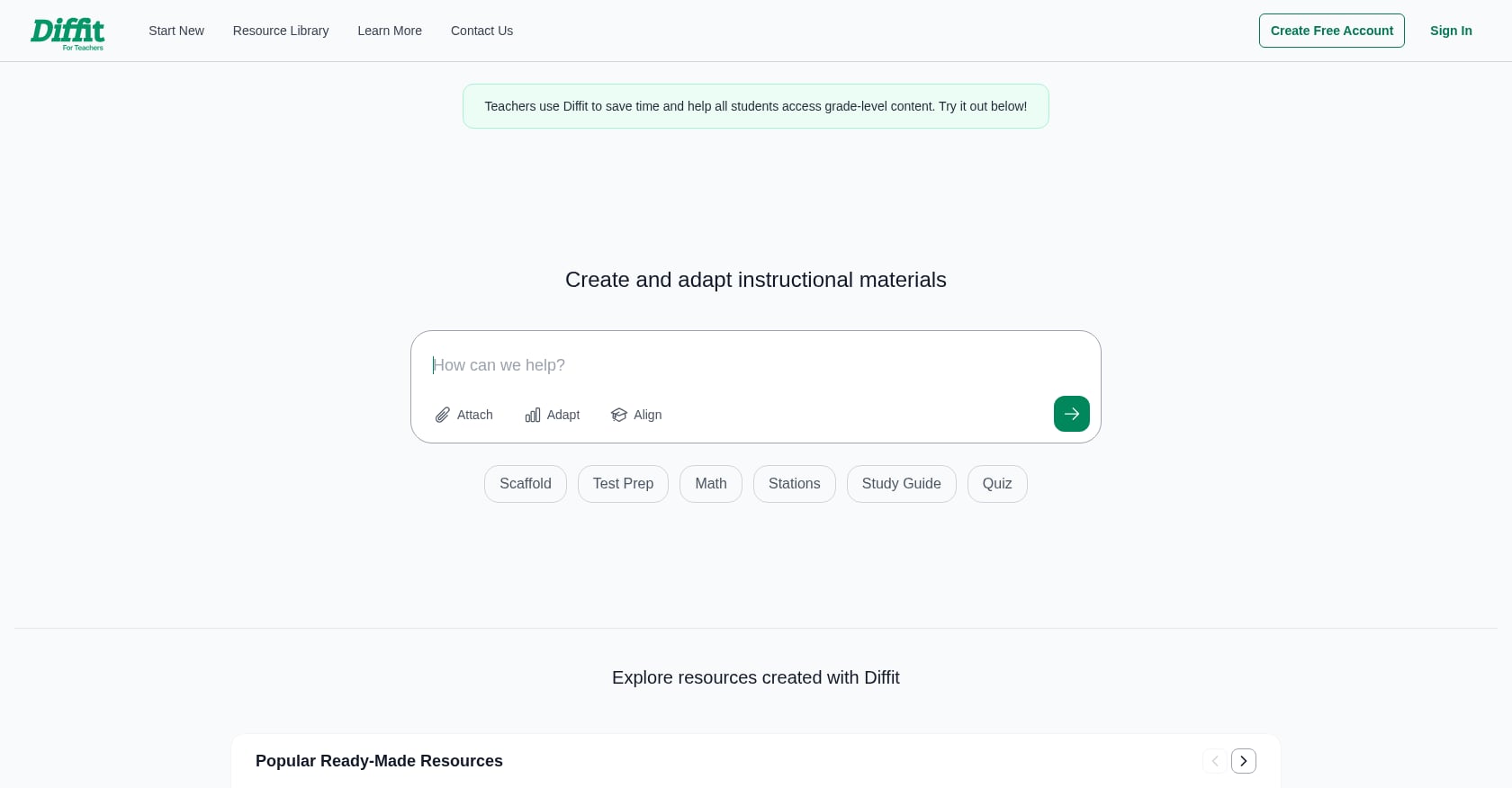The width and height of the screenshot is (1512, 788).
Task: Go to the Contact Us page
Action: coord(481,31)
